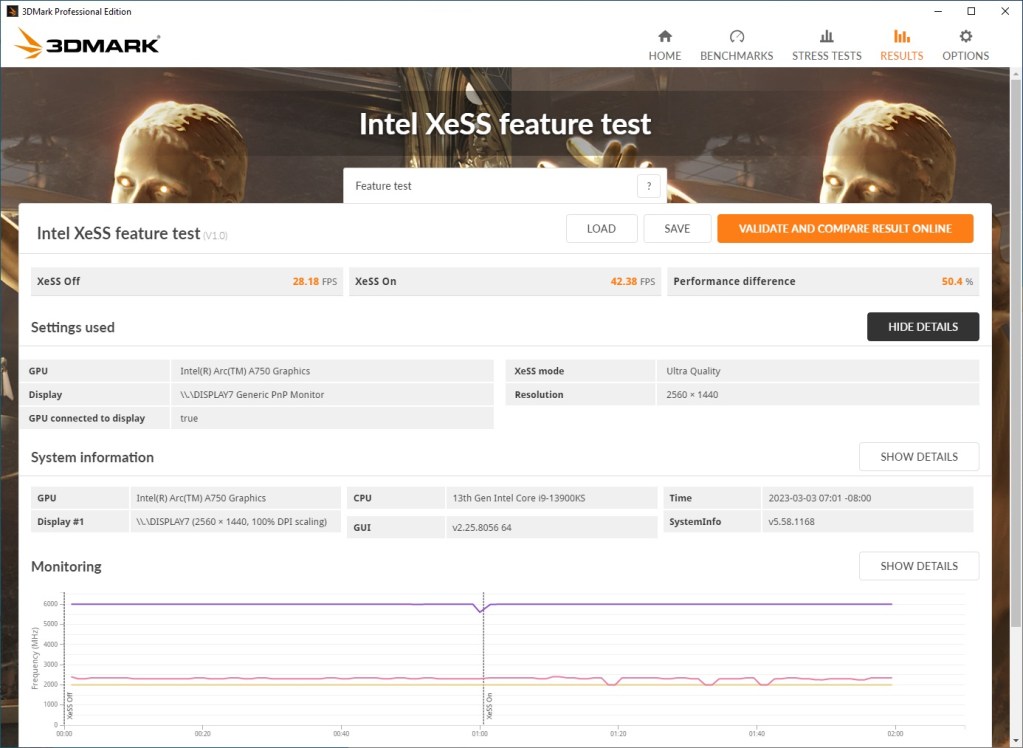
Task: Go to Benchmarks gauge icon
Action: click(737, 36)
